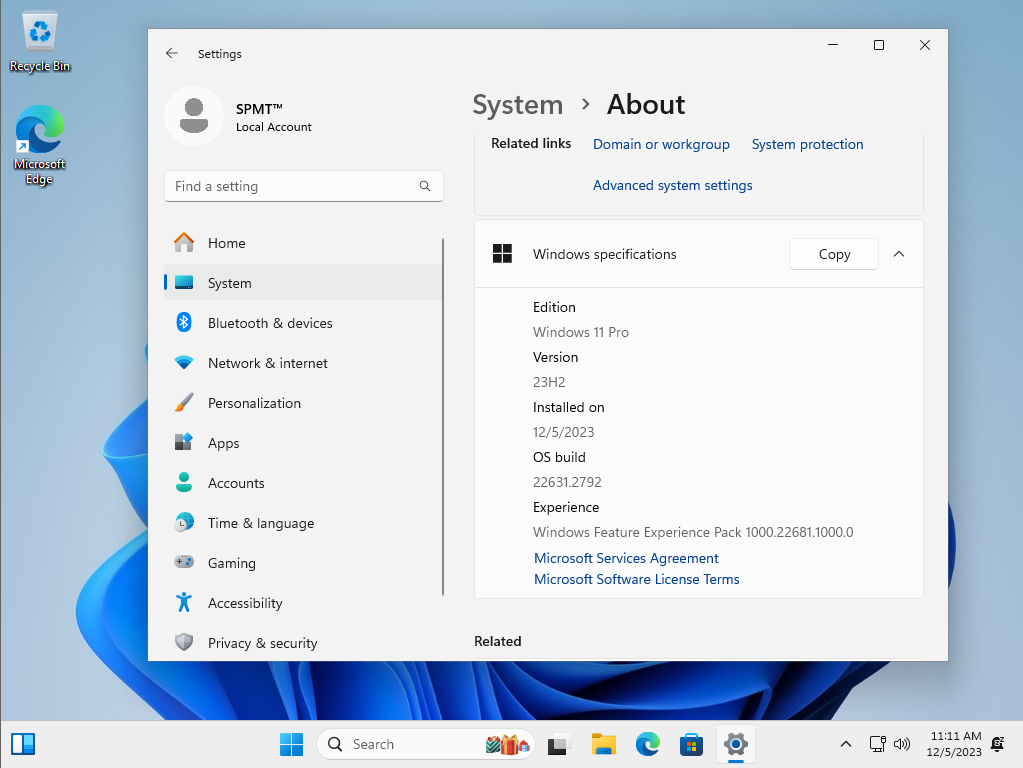Select System in the Settings sidebar
This screenshot has width=1023, height=768.
point(303,283)
